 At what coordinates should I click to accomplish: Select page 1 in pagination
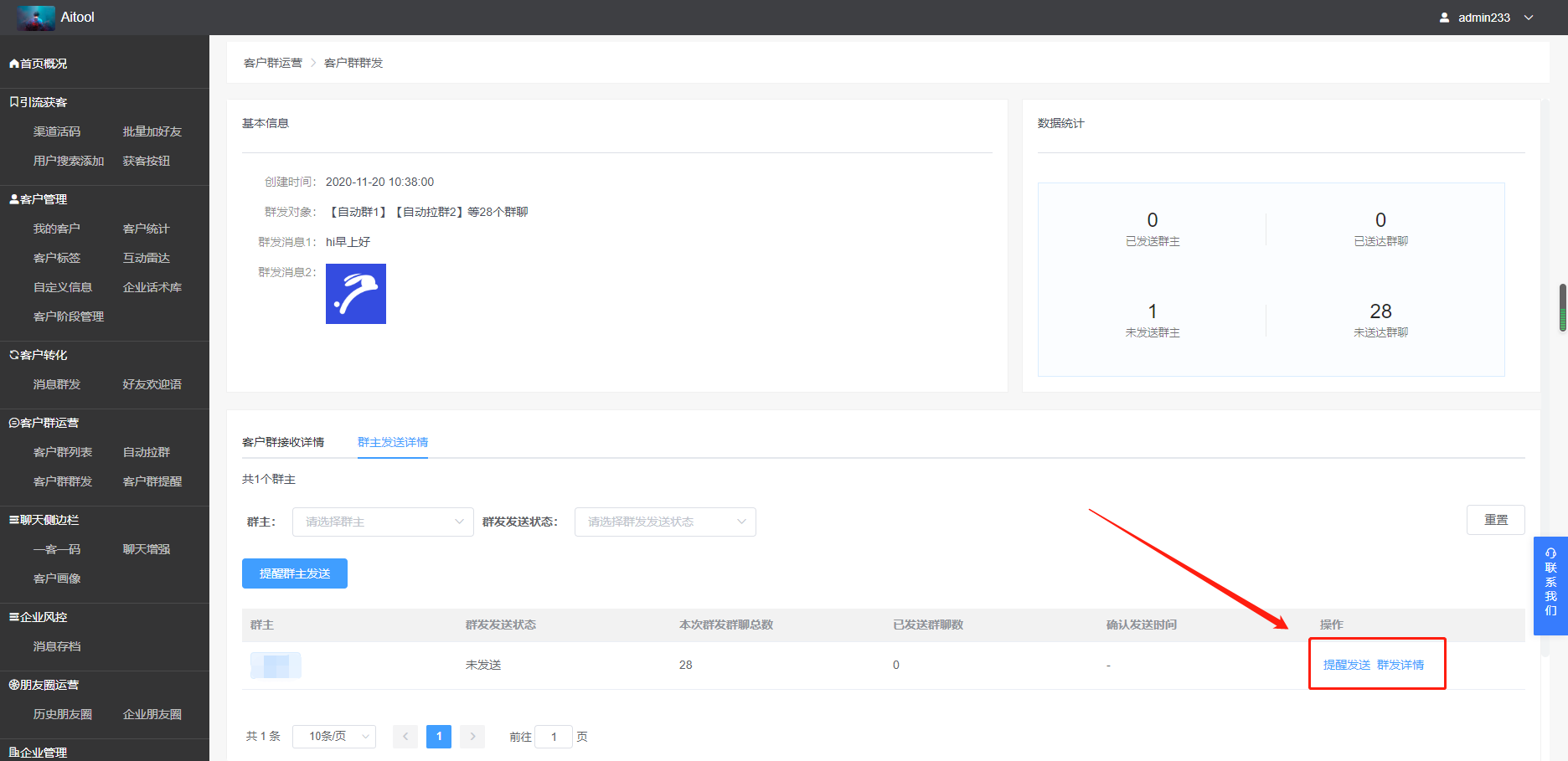coord(439,737)
